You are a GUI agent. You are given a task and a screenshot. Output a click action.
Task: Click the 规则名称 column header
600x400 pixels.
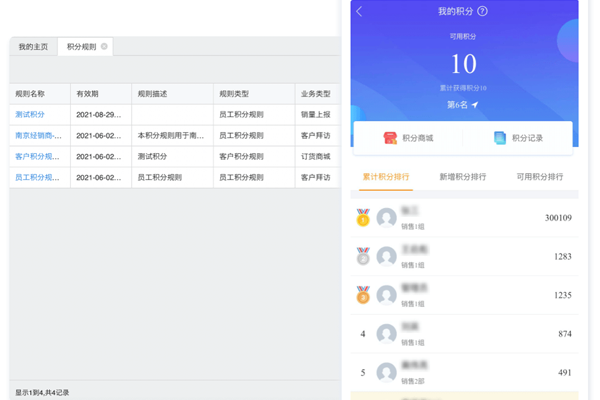coord(30,94)
